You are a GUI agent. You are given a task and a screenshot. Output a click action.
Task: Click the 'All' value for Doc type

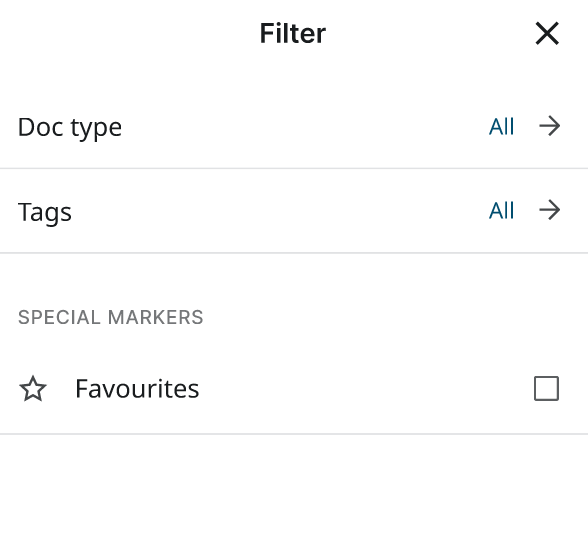coord(501,126)
